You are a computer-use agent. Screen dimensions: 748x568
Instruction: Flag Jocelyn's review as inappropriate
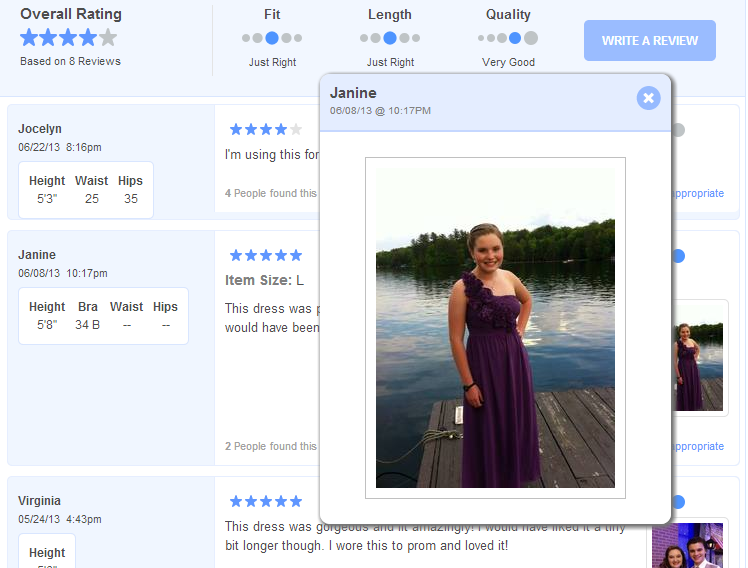coord(697,193)
